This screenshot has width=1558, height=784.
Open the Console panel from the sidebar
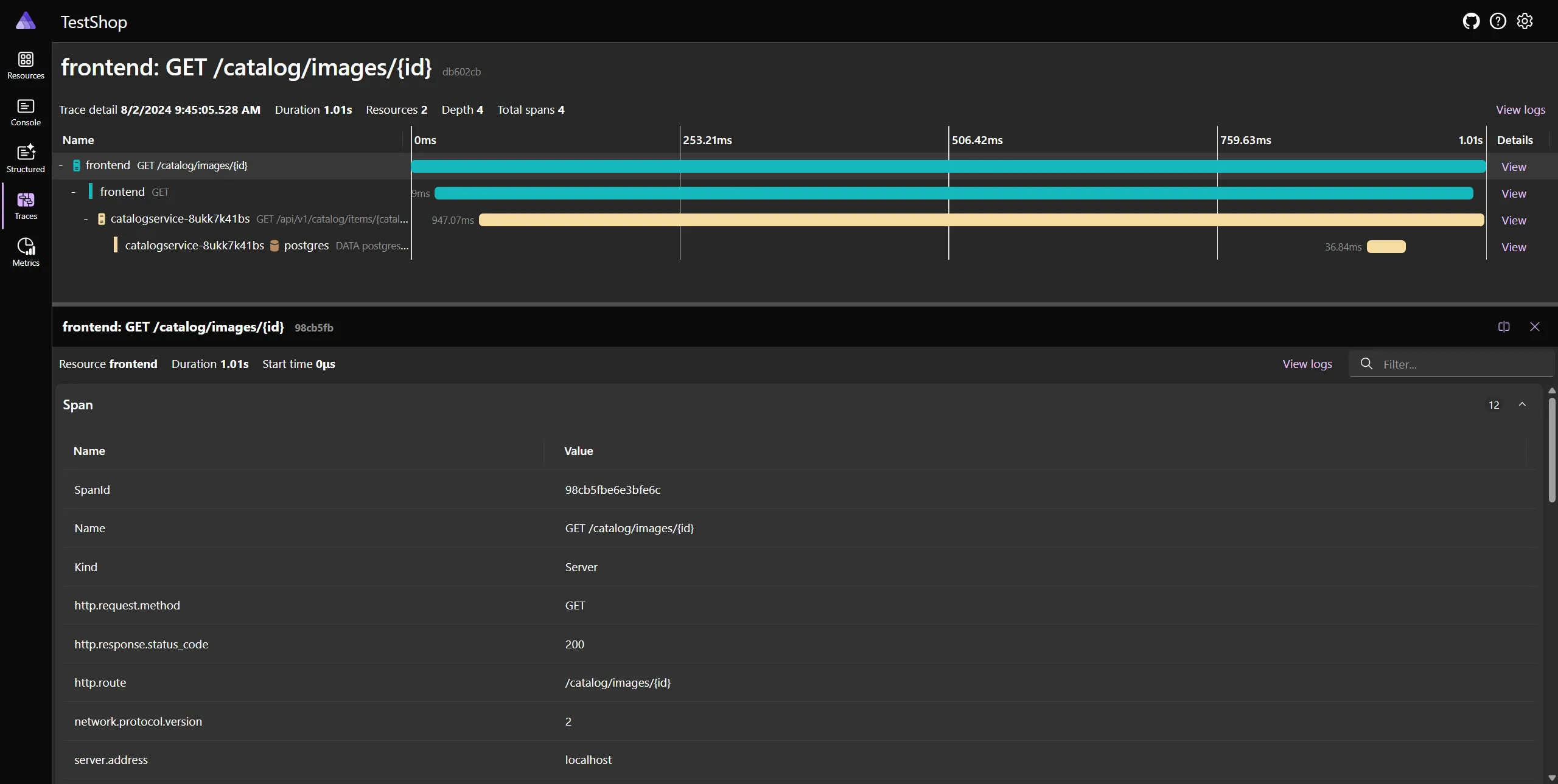pos(25,111)
